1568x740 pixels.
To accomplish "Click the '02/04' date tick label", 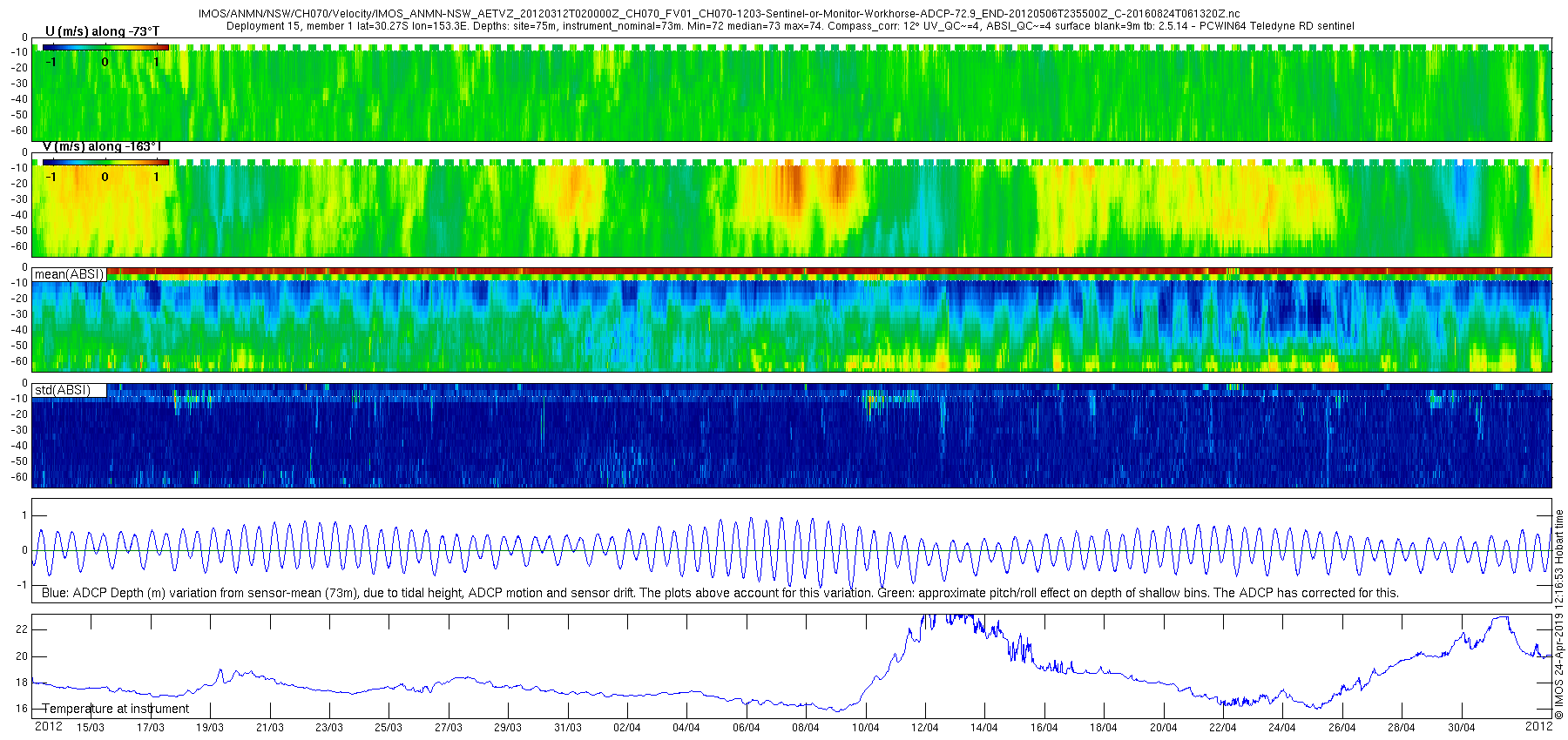I will 627,728.
